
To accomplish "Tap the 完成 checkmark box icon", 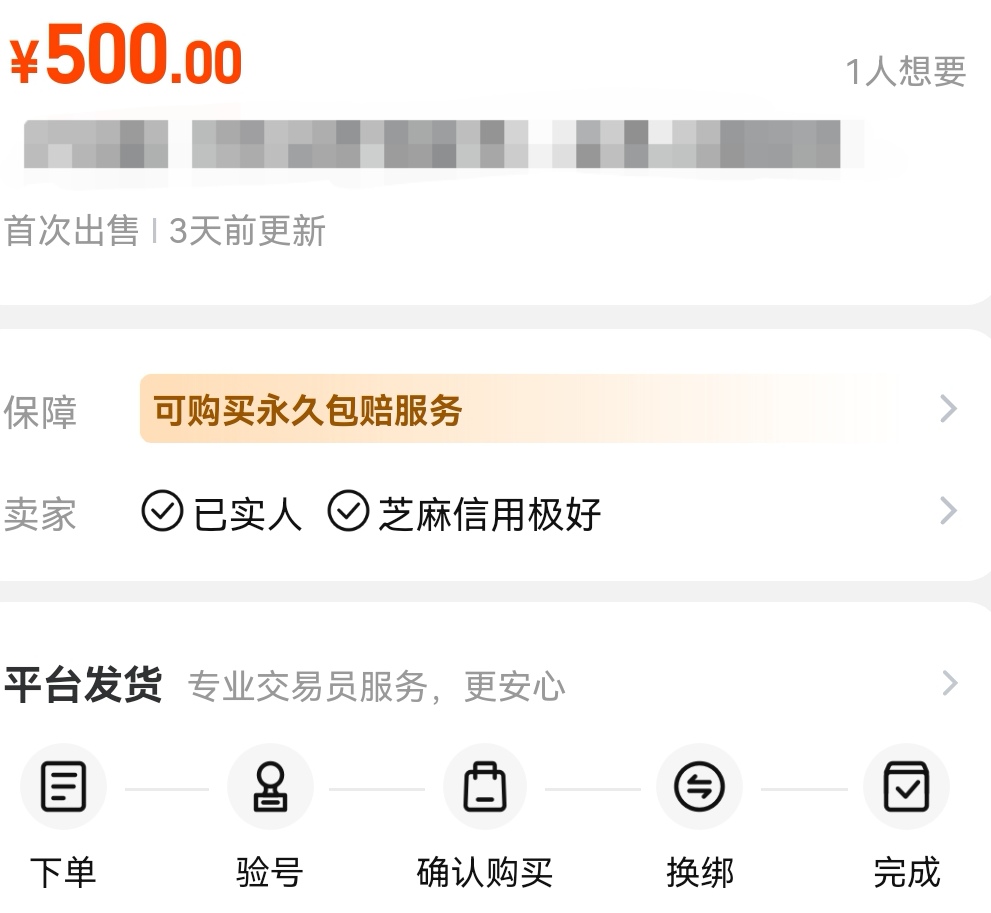I will (x=906, y=787).
